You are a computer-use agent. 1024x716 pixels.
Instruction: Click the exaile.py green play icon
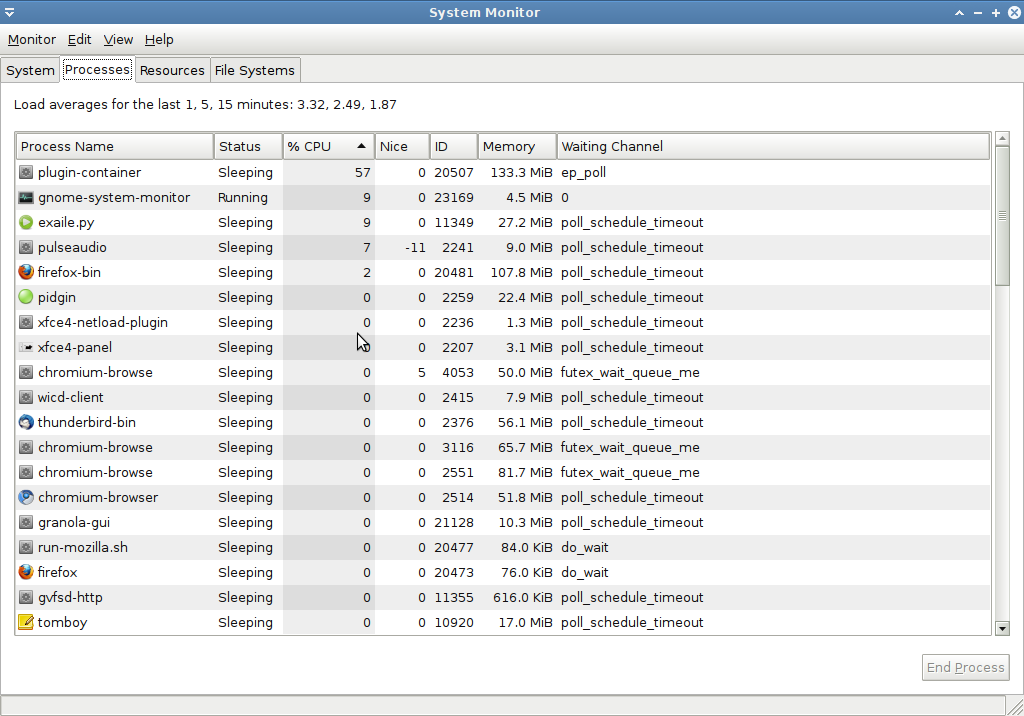[x=25, y=222]
